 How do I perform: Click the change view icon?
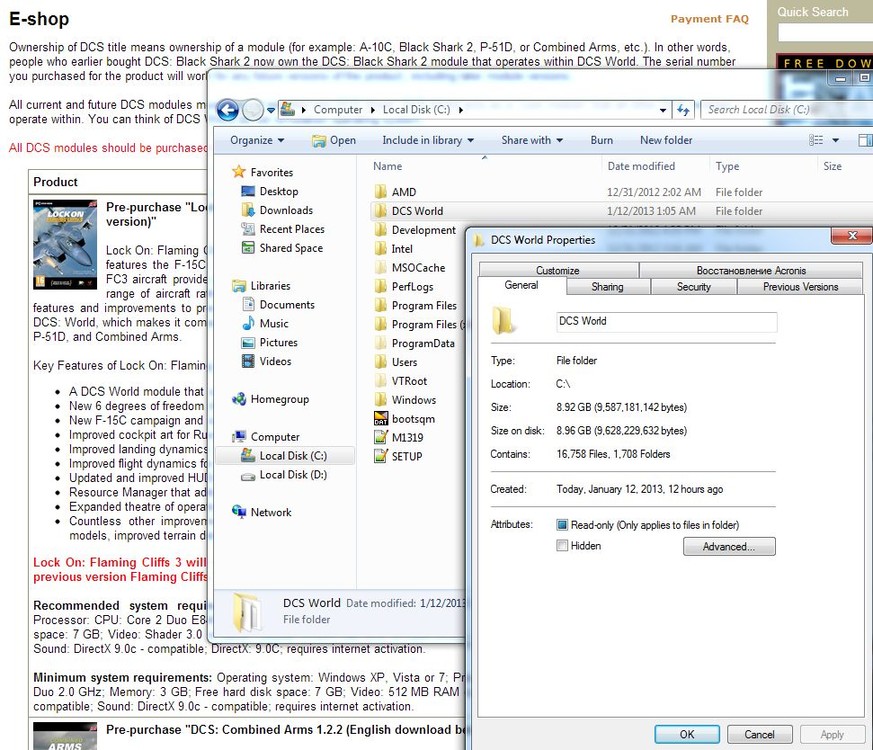(x=816, y=140)
